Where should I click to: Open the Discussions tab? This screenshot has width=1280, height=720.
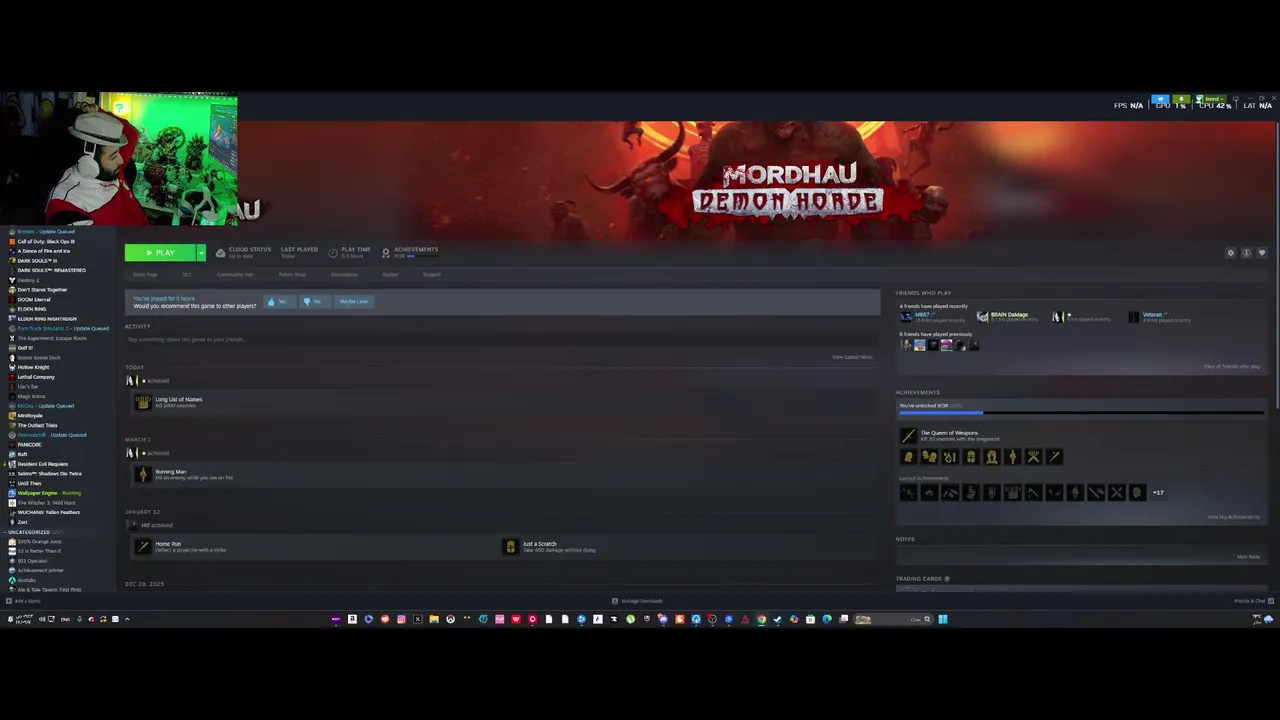(x=344, y=274)
